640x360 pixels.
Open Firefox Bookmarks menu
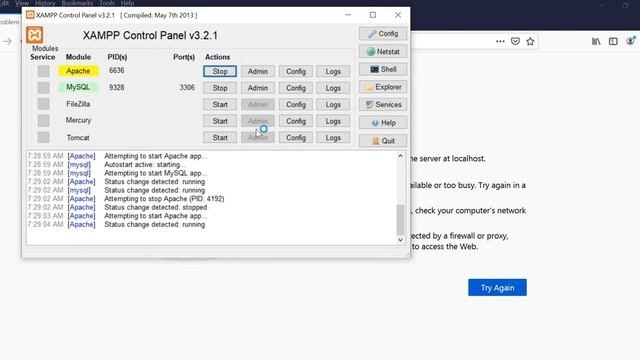click(77, 3)
